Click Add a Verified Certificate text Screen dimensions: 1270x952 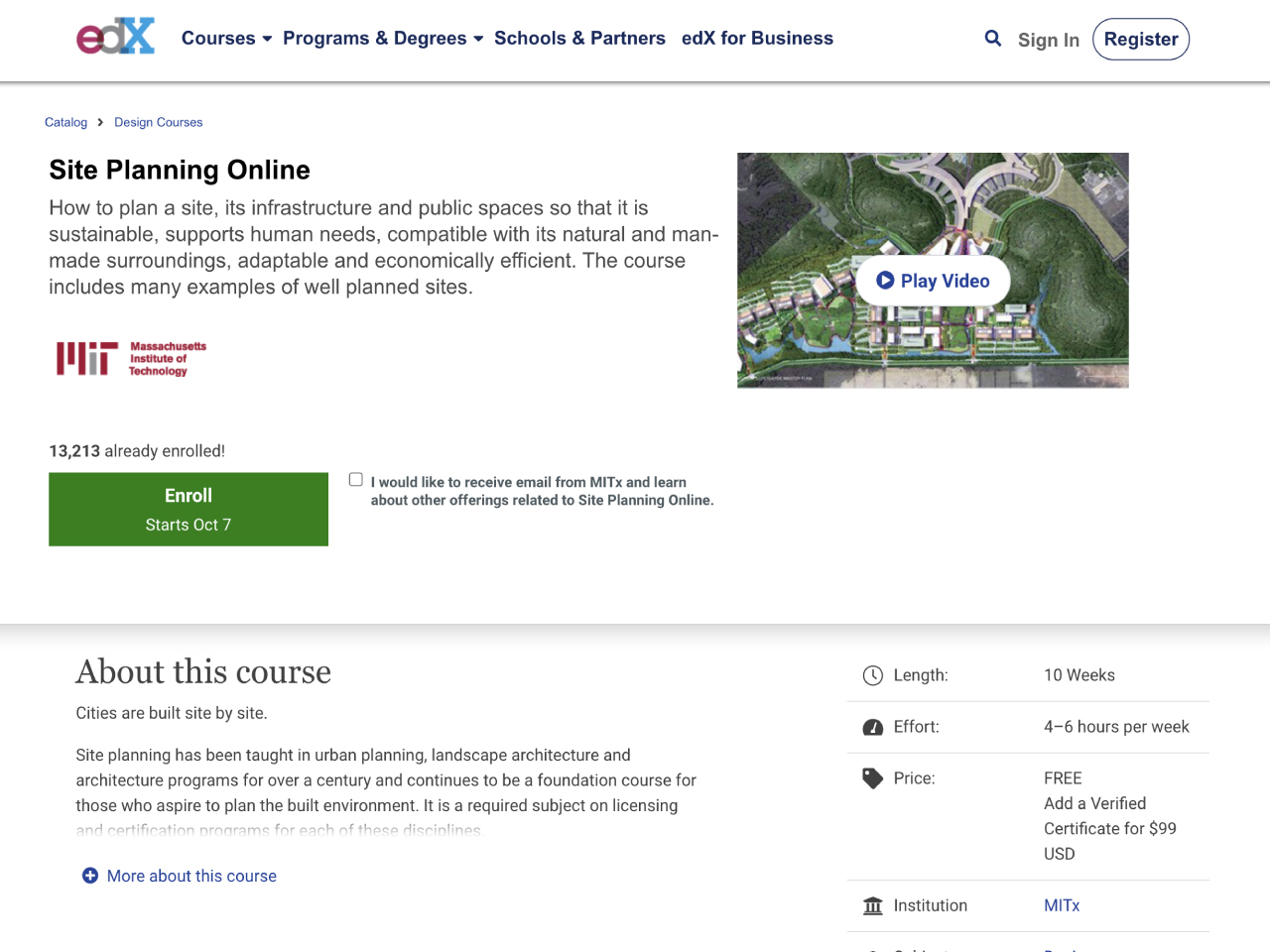point(1110,816)
